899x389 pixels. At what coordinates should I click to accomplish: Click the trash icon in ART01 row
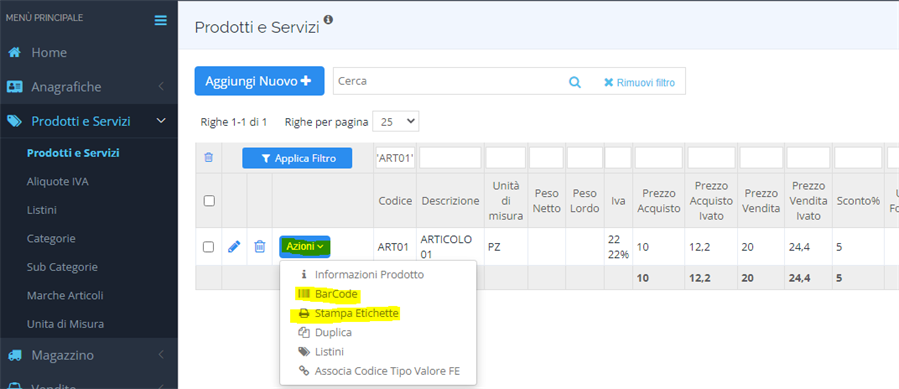260,247
